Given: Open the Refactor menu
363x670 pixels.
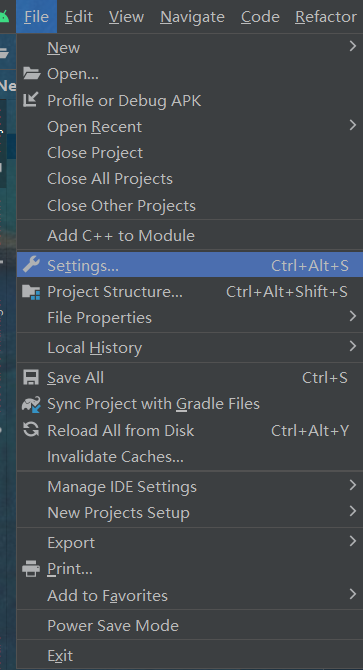Looking at the screenshot, I should (326, 17).
